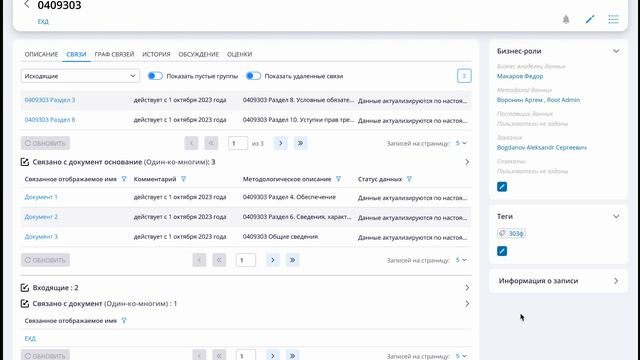Open the ИСТОРИЯ tab
This screenshot has width=640, height=360.
point(156,54)
